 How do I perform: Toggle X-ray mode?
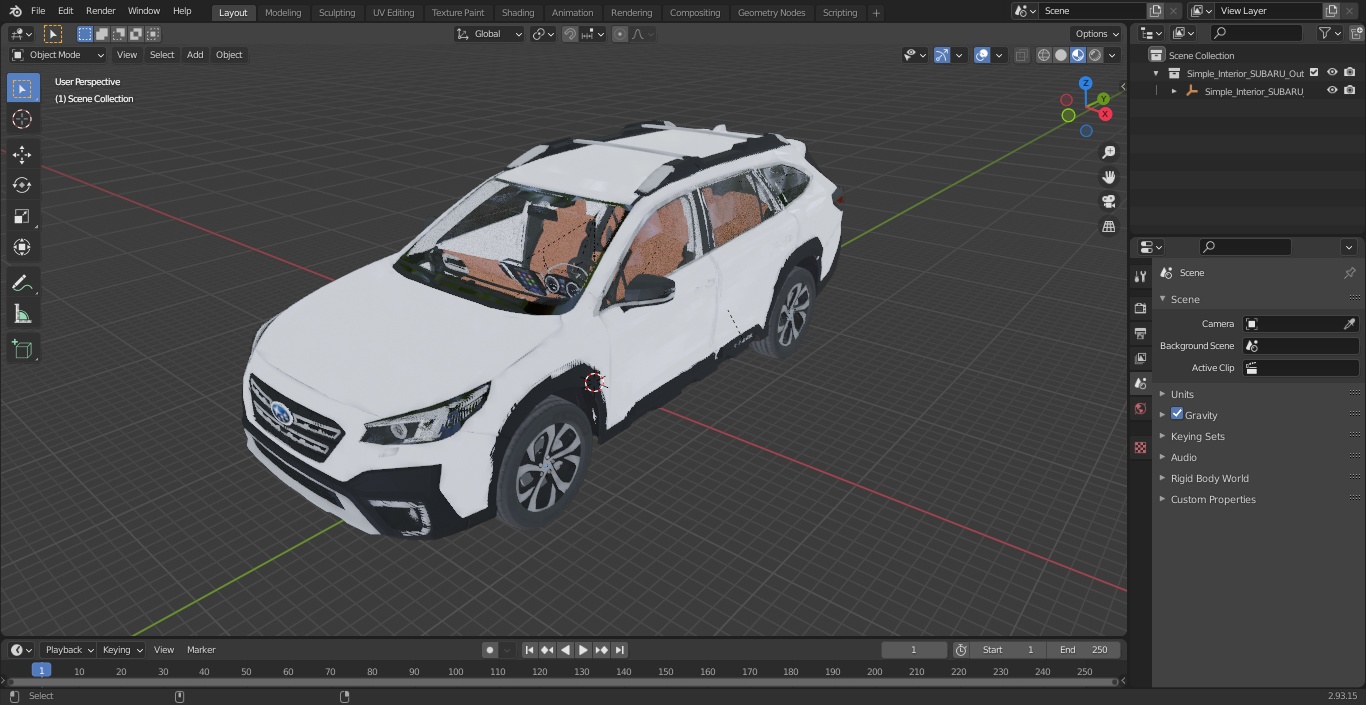point(1021,55)
